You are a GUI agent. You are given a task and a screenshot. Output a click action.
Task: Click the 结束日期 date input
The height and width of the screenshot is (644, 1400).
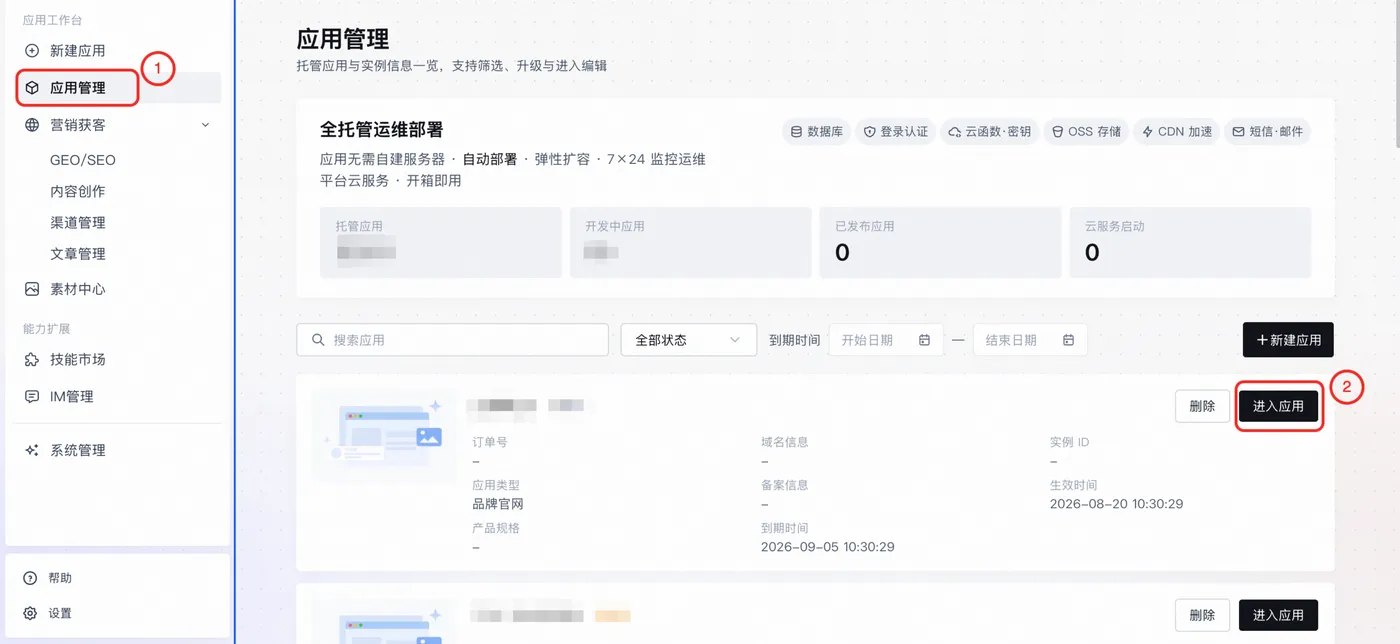point(1030,340)
